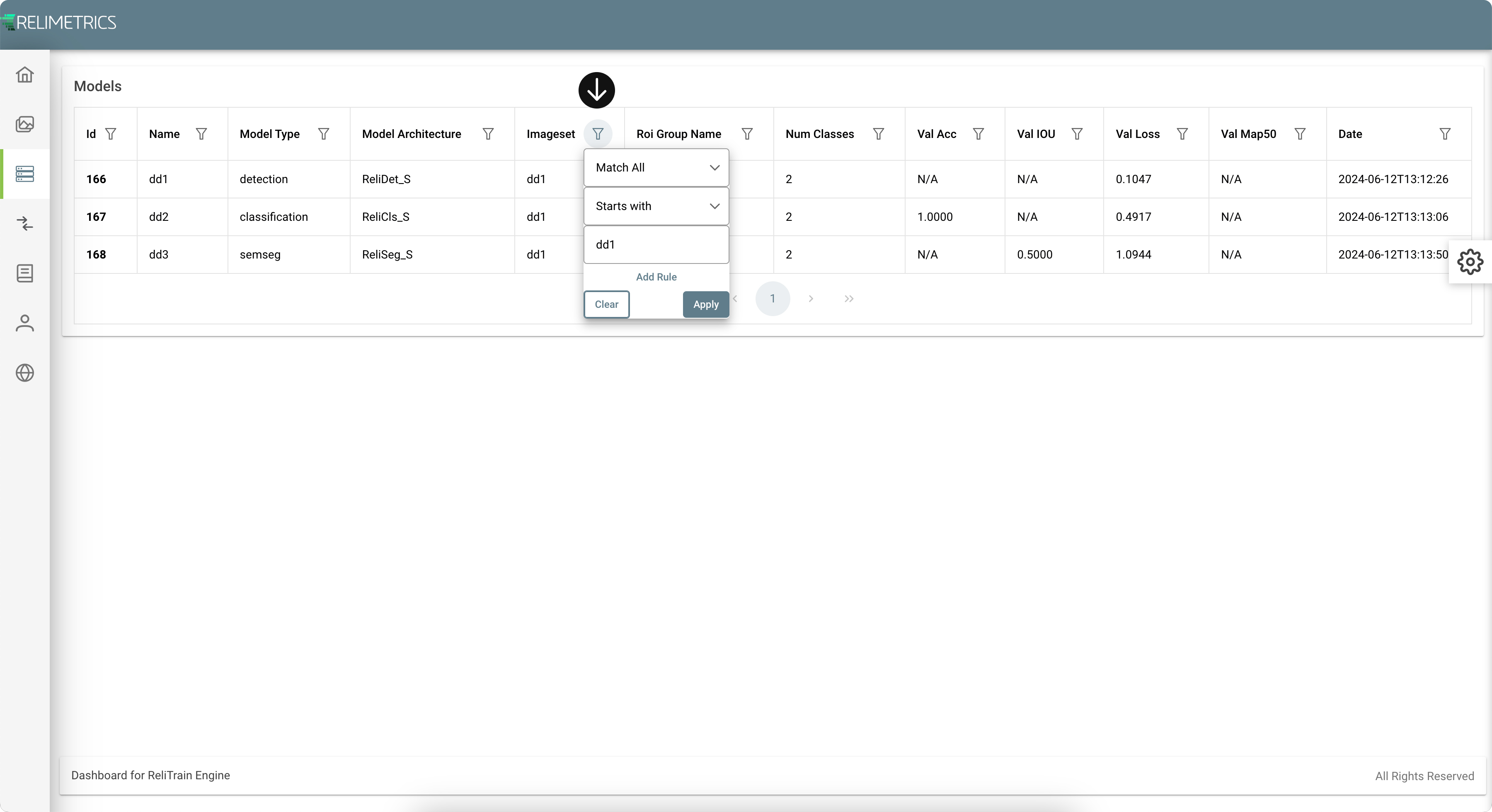Select row Id 168

pos(96,254)
